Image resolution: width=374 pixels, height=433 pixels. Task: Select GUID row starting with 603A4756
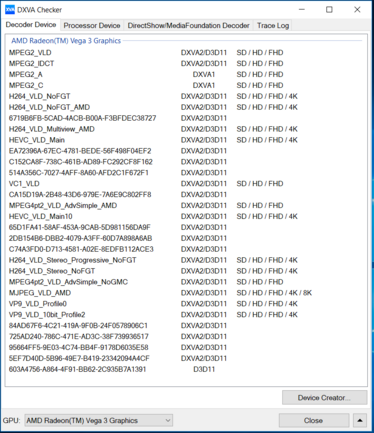187,370
